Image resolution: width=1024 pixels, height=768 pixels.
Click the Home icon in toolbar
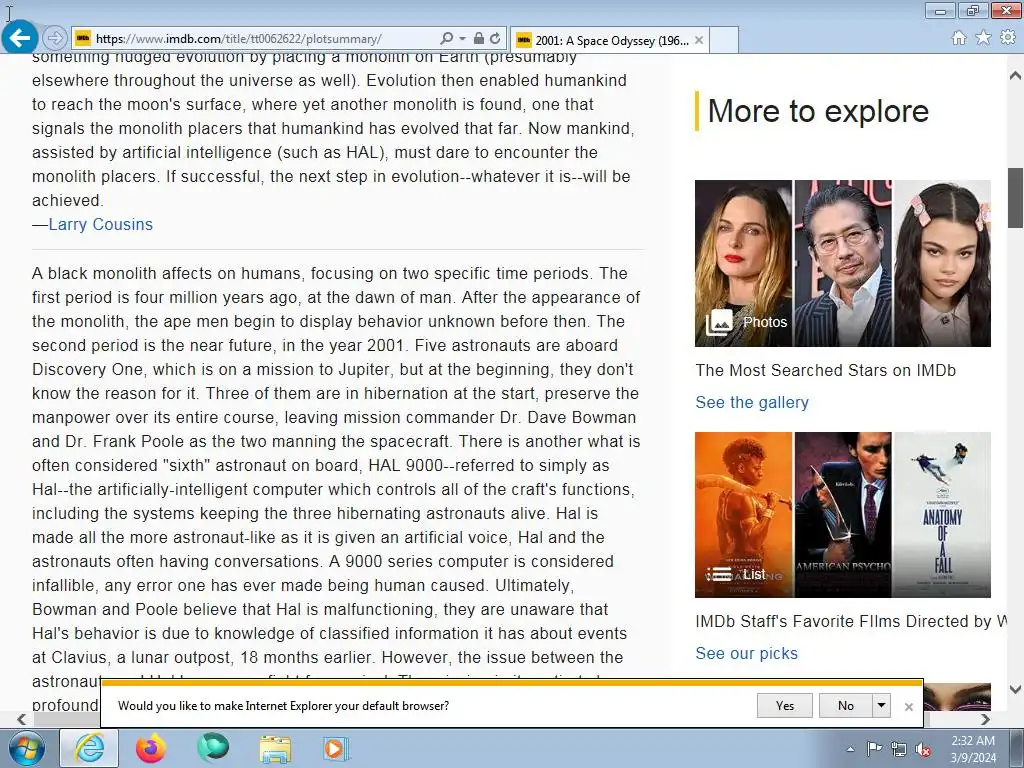tap(959, 38)
